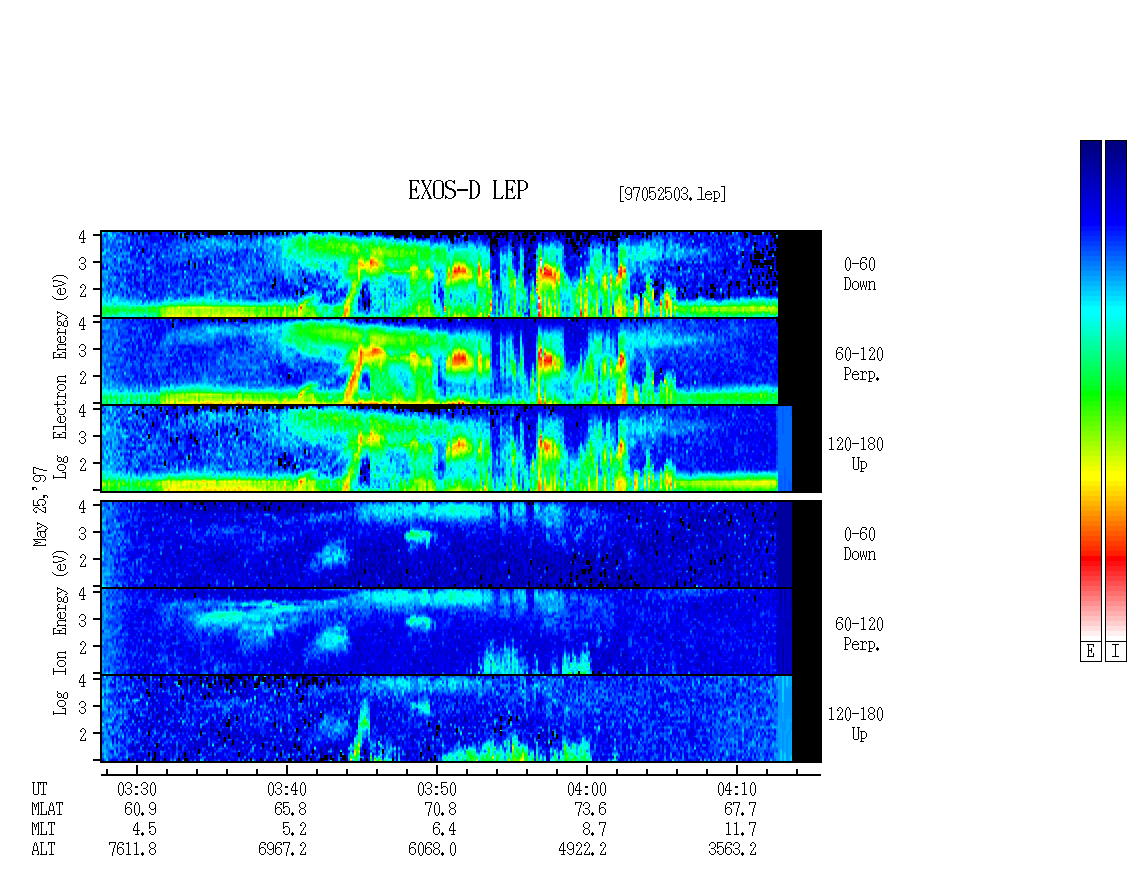This screenshot has height=875, width=1130.
Task: Click the MLT value 5.2
Action: [294, 830]
